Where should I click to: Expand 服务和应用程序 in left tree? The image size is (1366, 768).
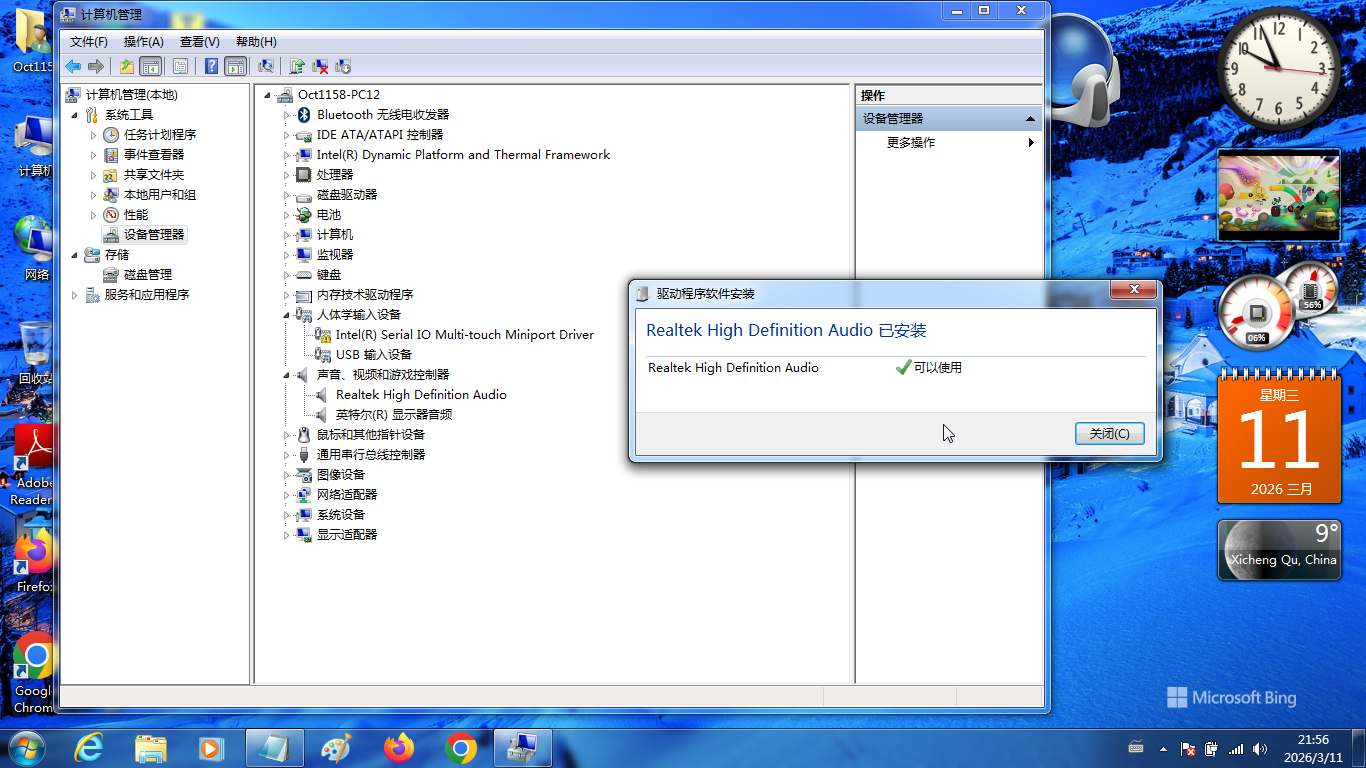pos(74,295)
